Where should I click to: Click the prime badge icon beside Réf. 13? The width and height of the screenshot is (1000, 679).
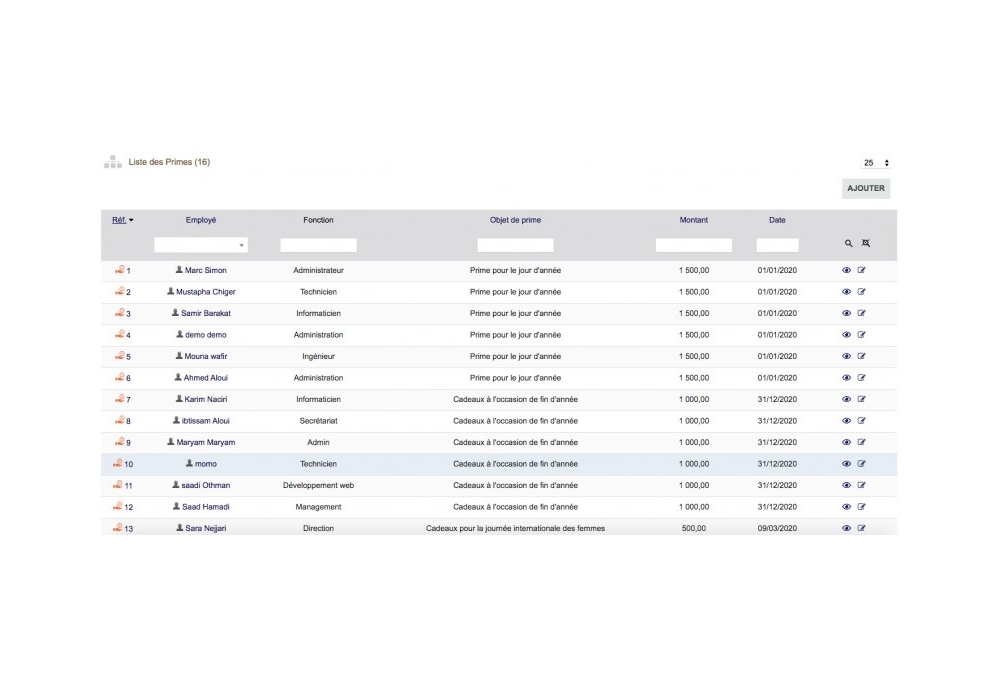(117, 528)
